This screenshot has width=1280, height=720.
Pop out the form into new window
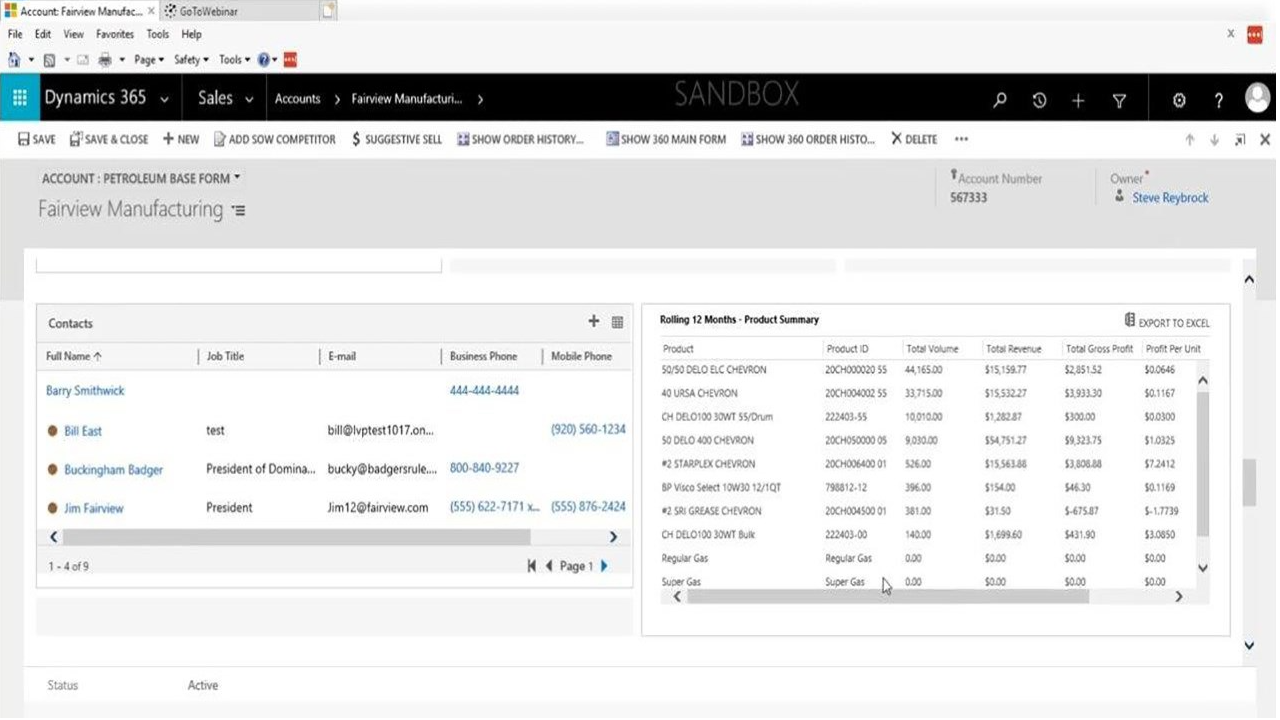coord(1240,140)
